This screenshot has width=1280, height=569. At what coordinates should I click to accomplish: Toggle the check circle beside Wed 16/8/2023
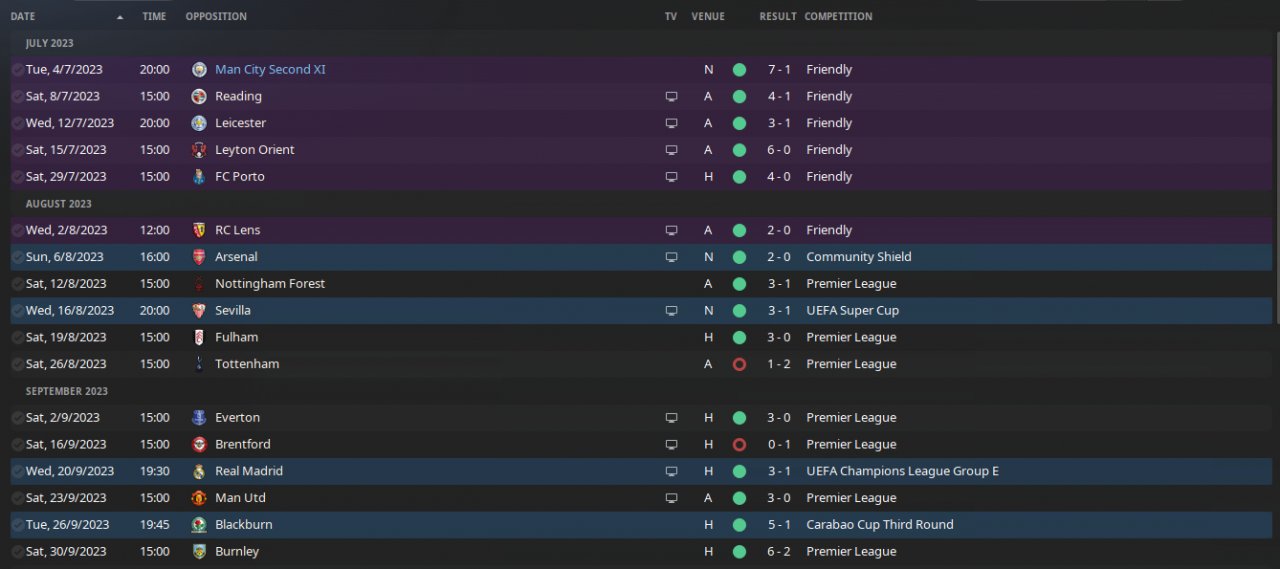17,311
